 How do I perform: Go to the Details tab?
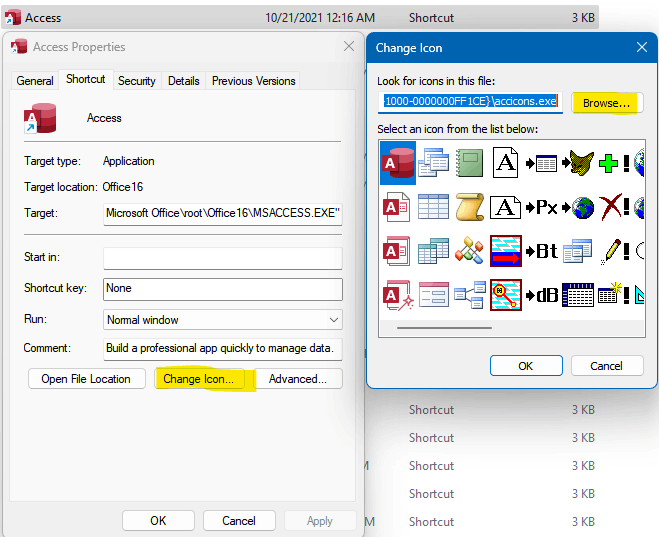184,81
